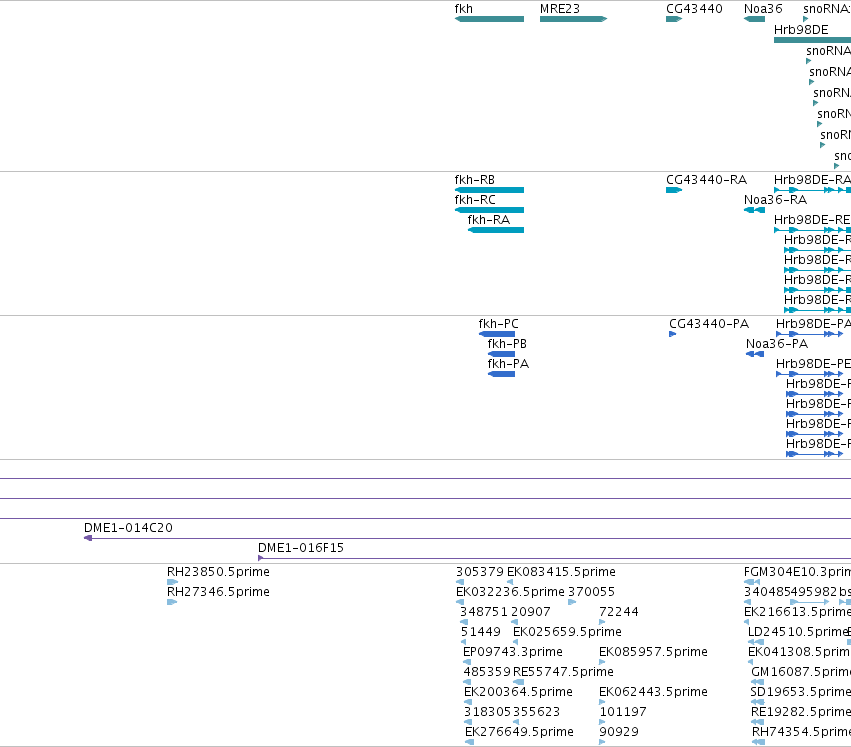Click EST EK200364.5prime
Image resolution: width=851 pixels, height=747 pixels.
tap(468, 702)
